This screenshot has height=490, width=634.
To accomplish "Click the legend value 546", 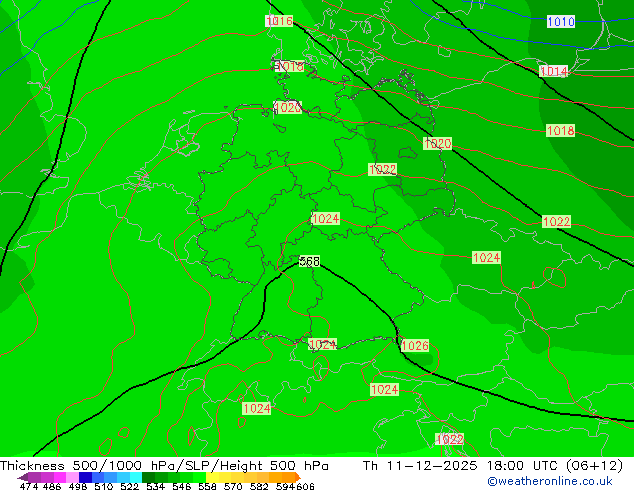I will click(182, 486).
